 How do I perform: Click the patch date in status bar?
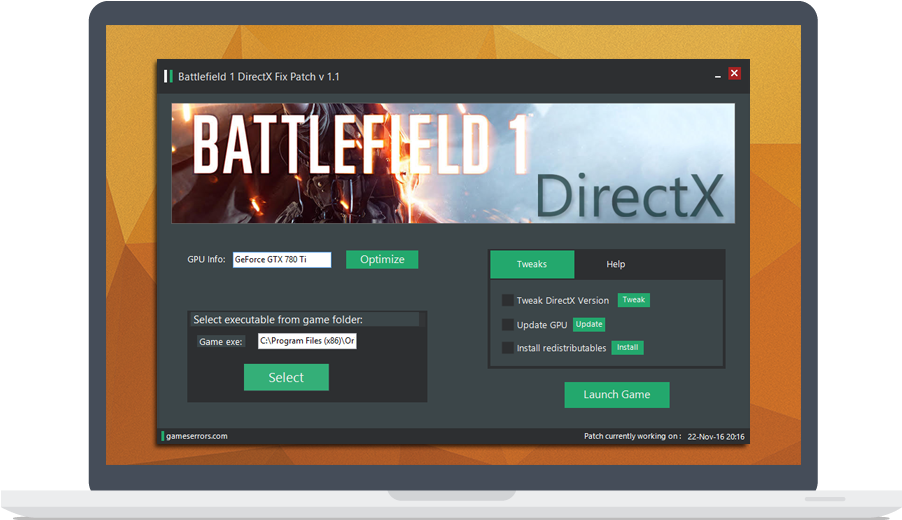pyautogui.click(x=716, y=436)
